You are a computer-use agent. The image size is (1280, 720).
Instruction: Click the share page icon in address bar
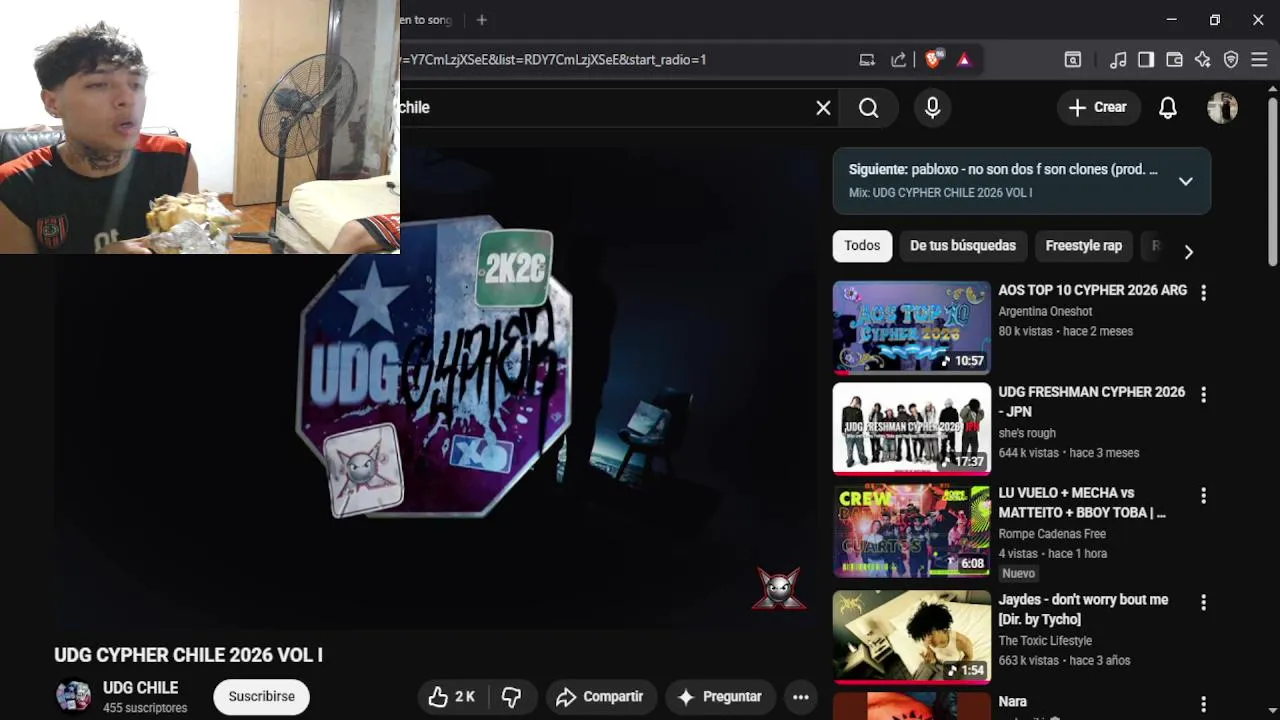(x=899, y=60)
